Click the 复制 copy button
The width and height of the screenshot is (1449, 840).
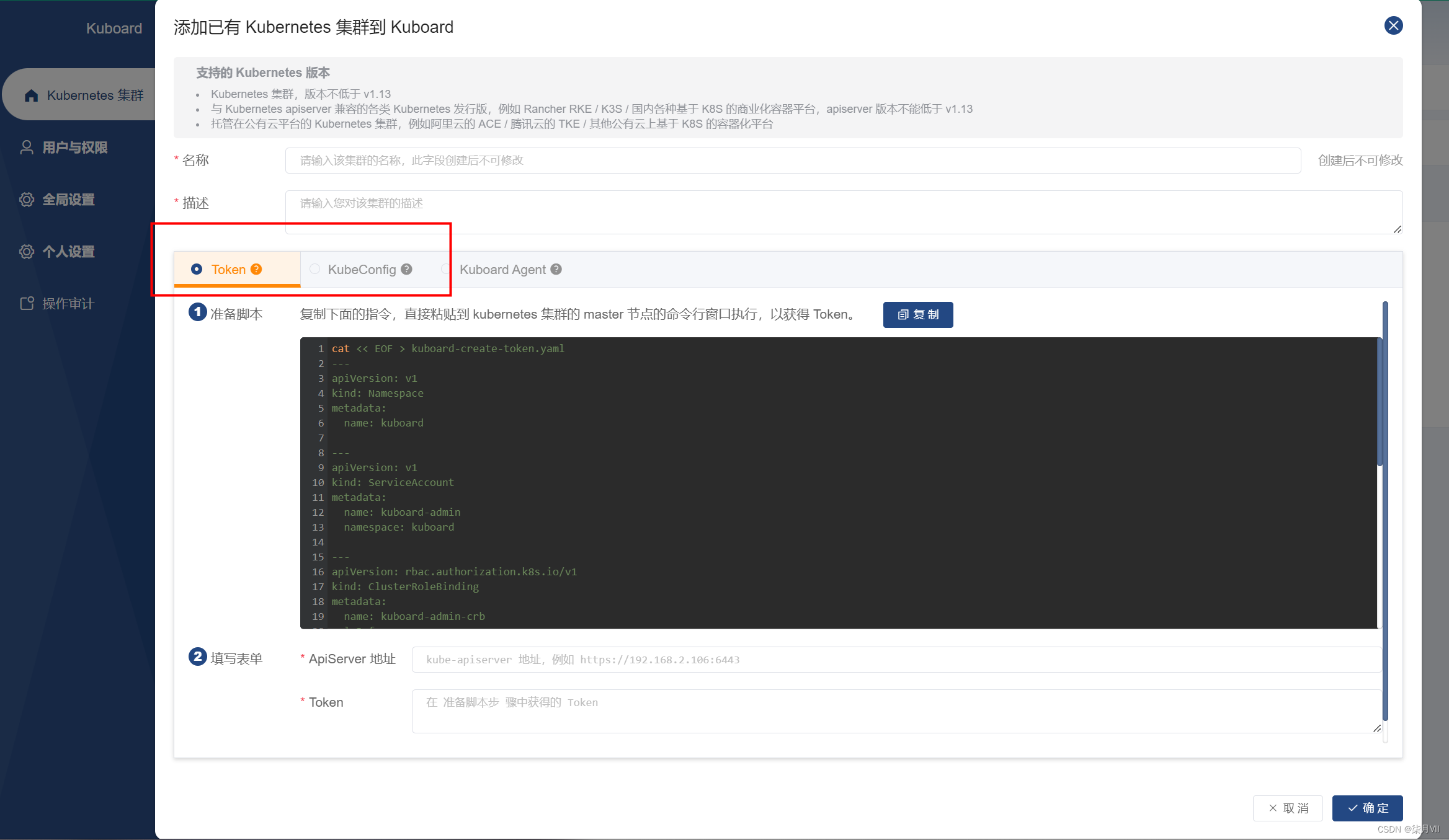(x=917, y=314)
